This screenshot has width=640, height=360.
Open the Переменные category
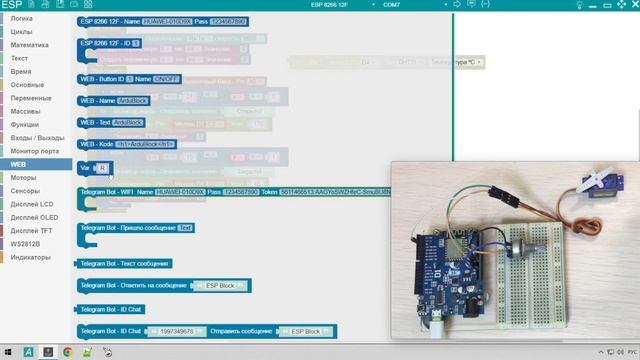click(31, 98)
